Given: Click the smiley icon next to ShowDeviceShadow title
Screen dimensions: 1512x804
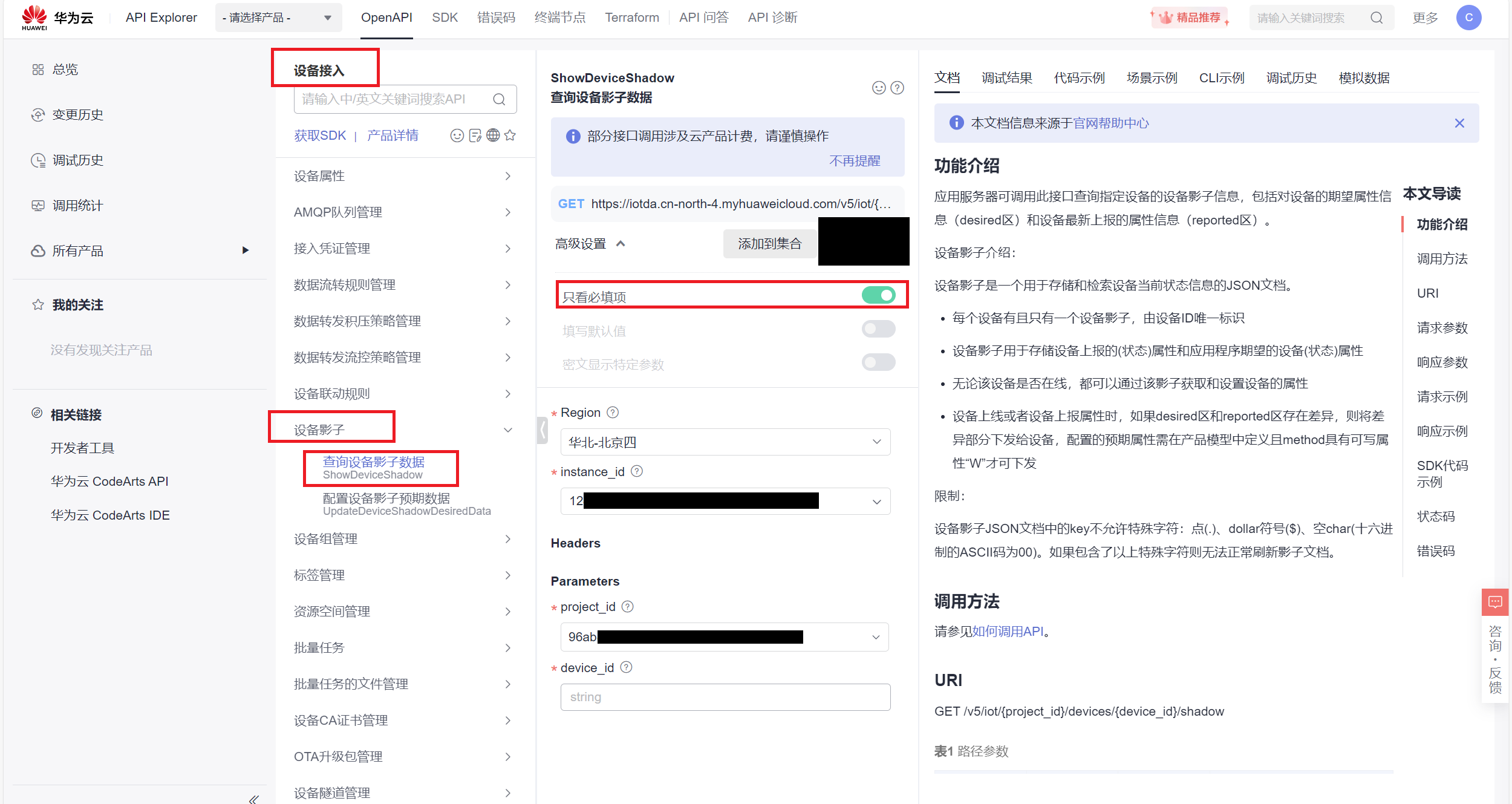Looking at the screenshot, I should (879, 88).
